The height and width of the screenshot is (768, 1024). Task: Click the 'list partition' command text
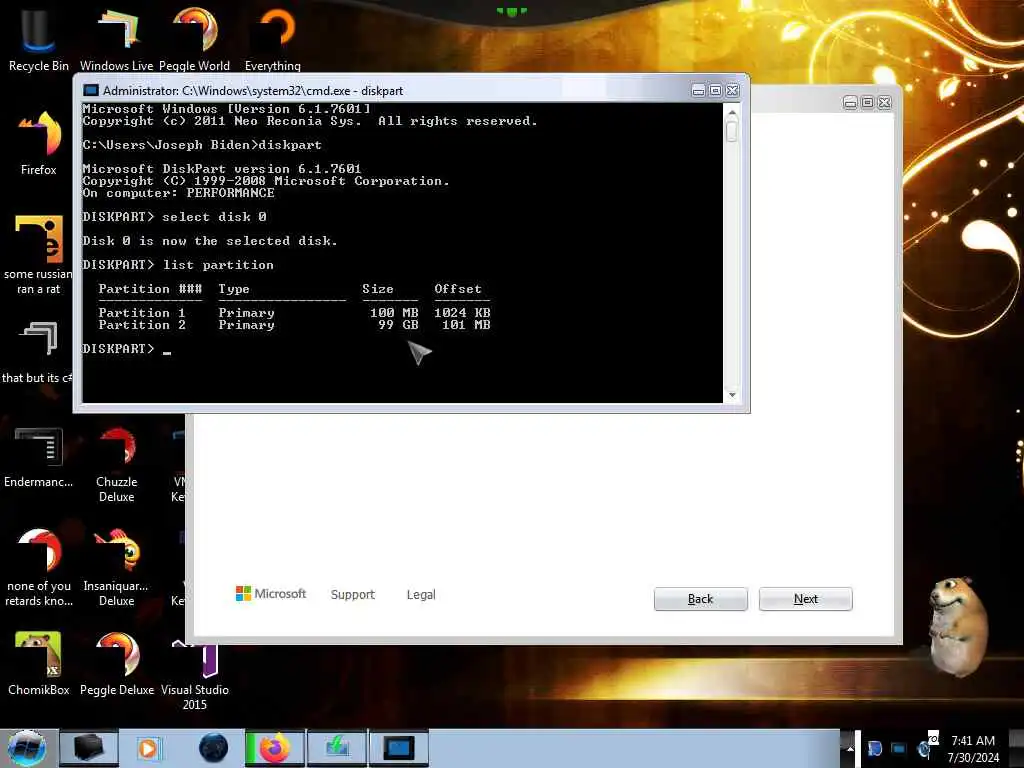[218, 264]
